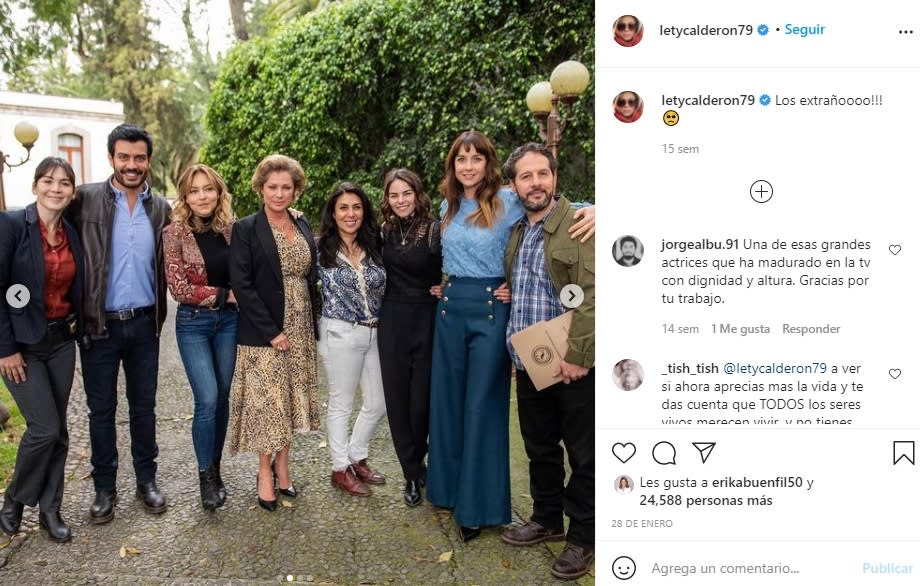
Task: Like the post with heart icon
Action: click(x=624, y=453)
